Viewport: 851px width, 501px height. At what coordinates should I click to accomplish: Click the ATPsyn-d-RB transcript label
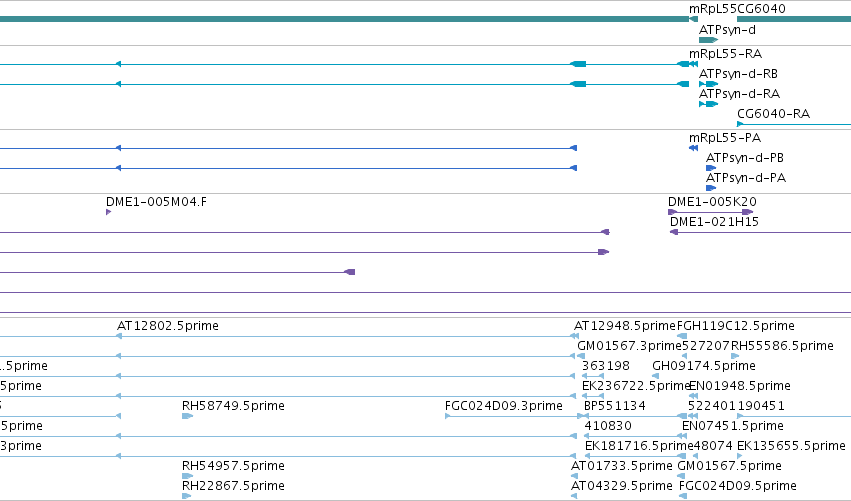click(738, 74)
